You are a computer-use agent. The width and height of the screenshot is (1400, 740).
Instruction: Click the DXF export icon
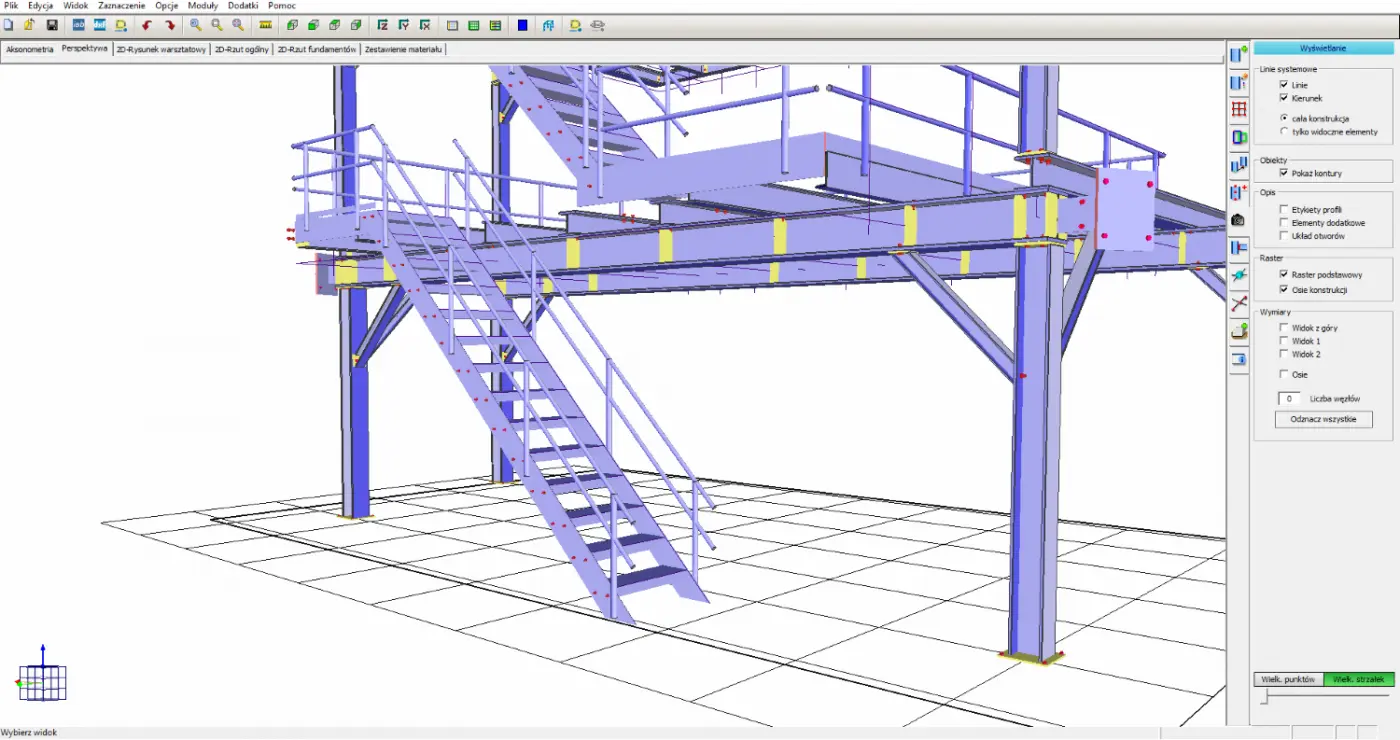coord(100,25)
